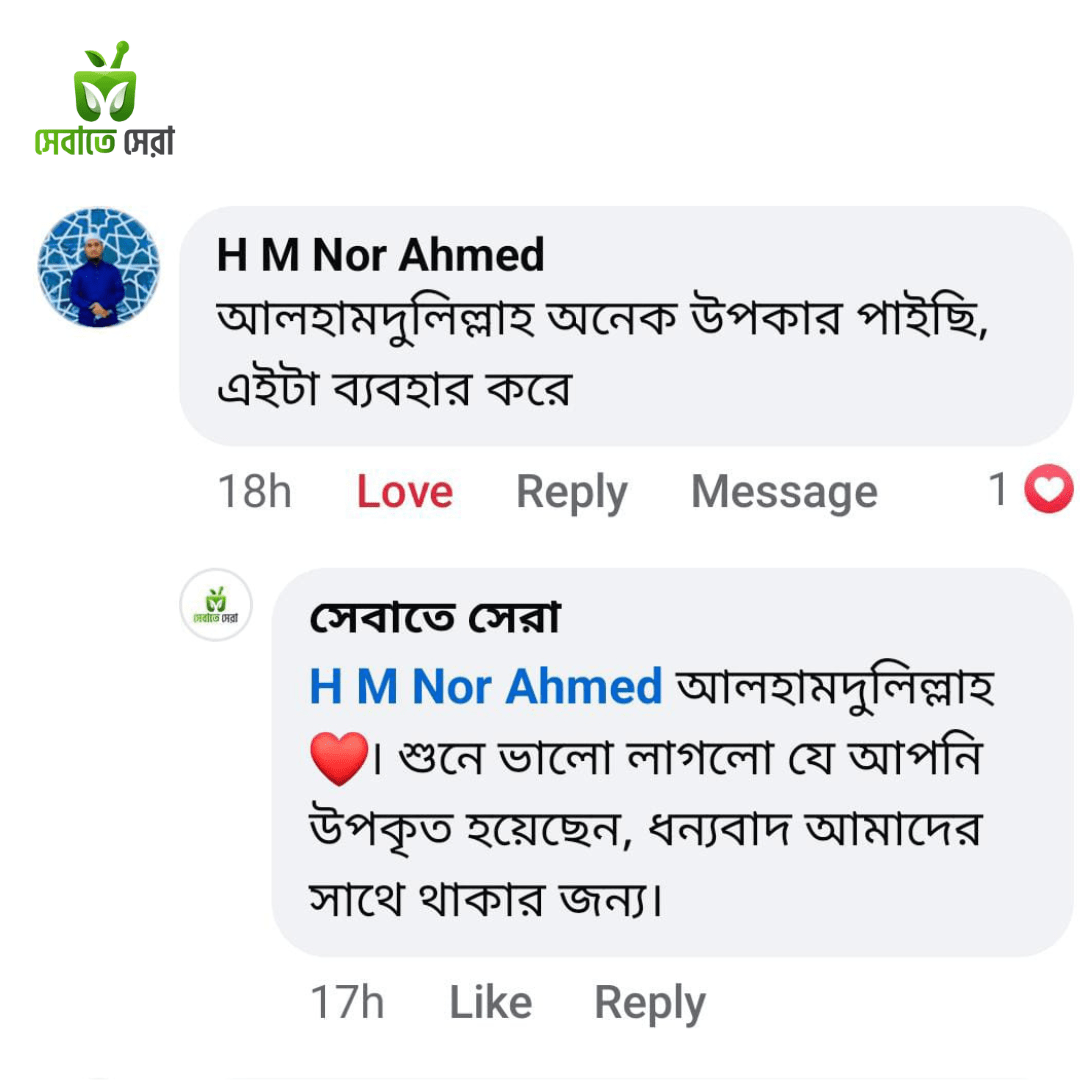Open the bold H M Nor Ahmed commenter name

click(x=380, y=256)
